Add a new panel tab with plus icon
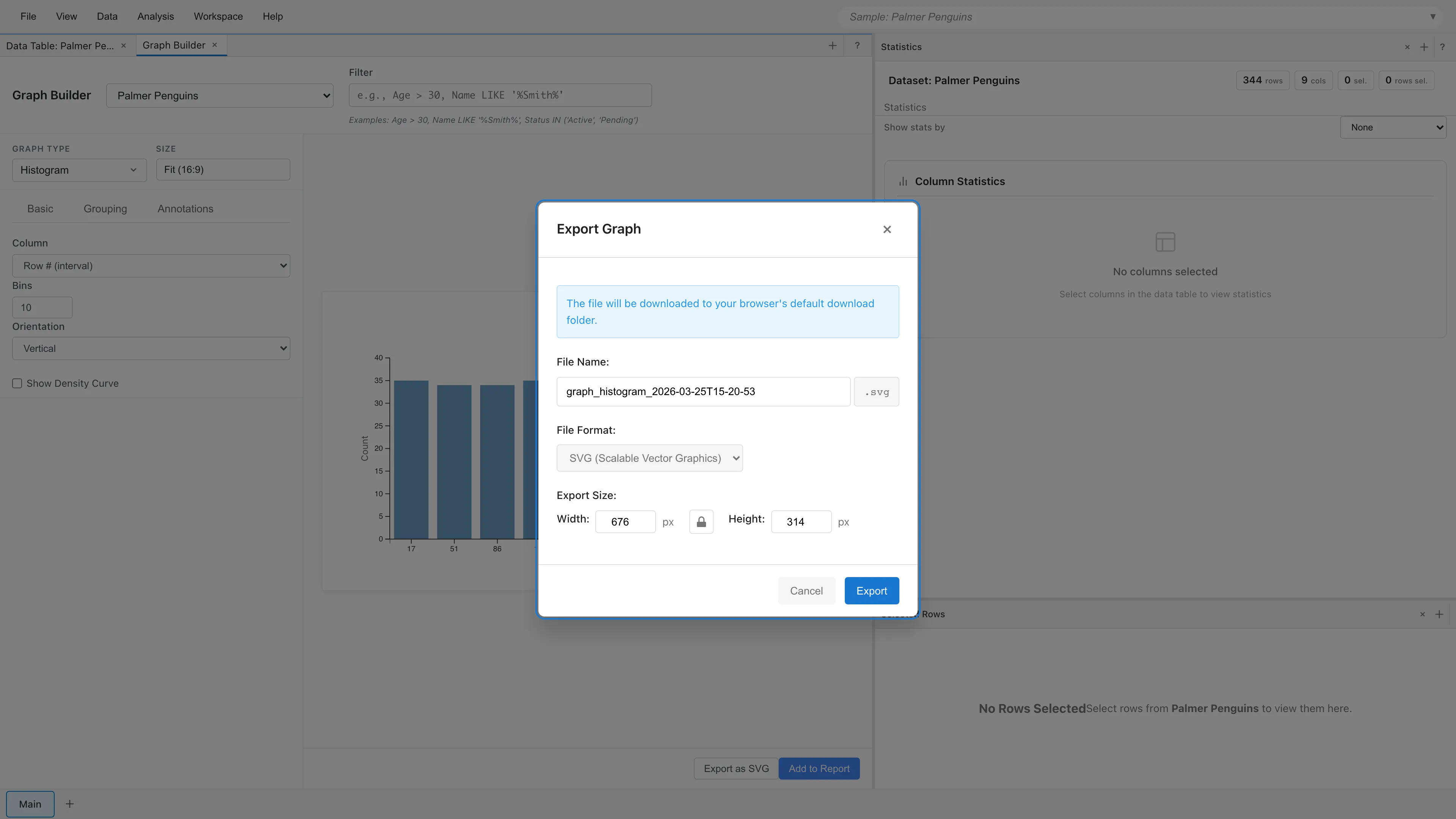 (x=832, y=46)
